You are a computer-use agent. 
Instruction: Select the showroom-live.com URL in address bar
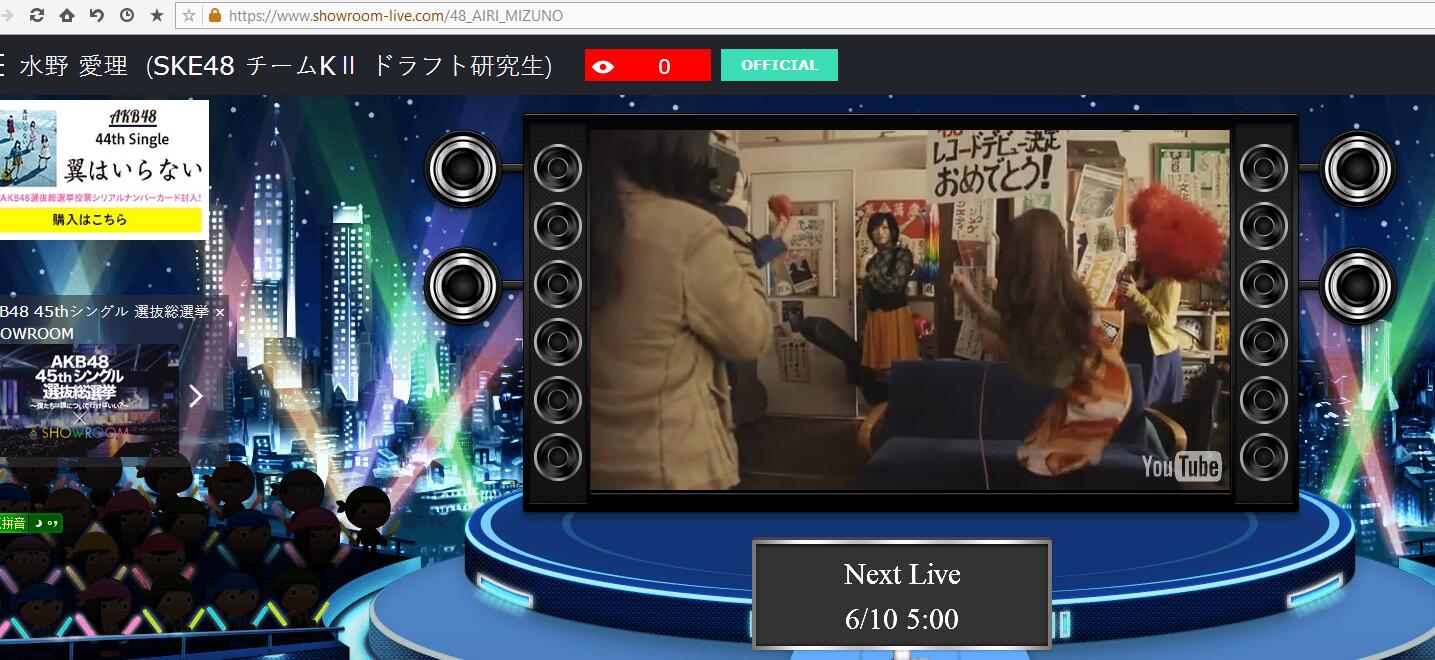(396, 16)
